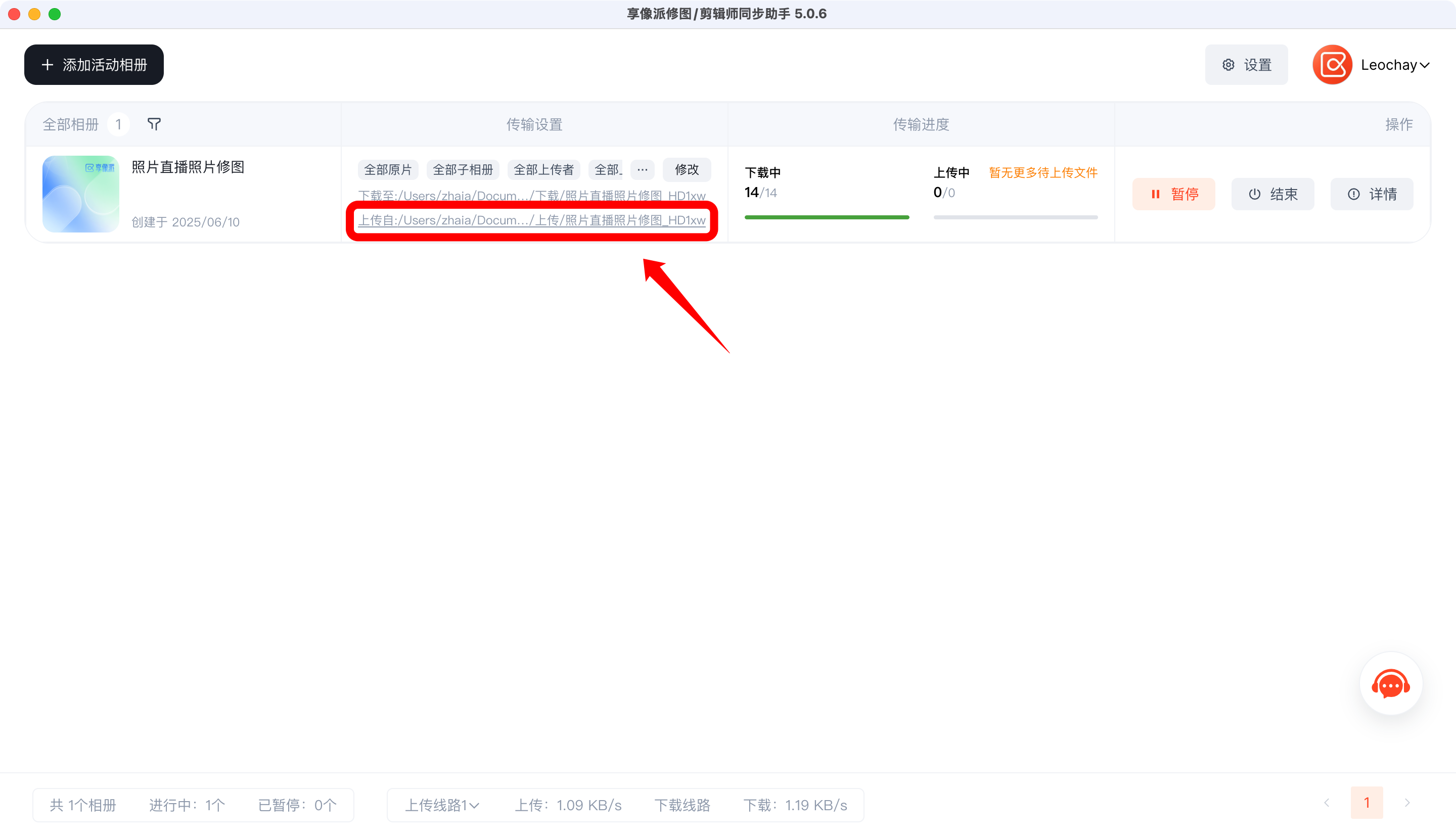Click the 上传：1.09 KB/s speed value
Image resolution: width=1456 pixels, height=837 pixels.
tap(568, 805)
